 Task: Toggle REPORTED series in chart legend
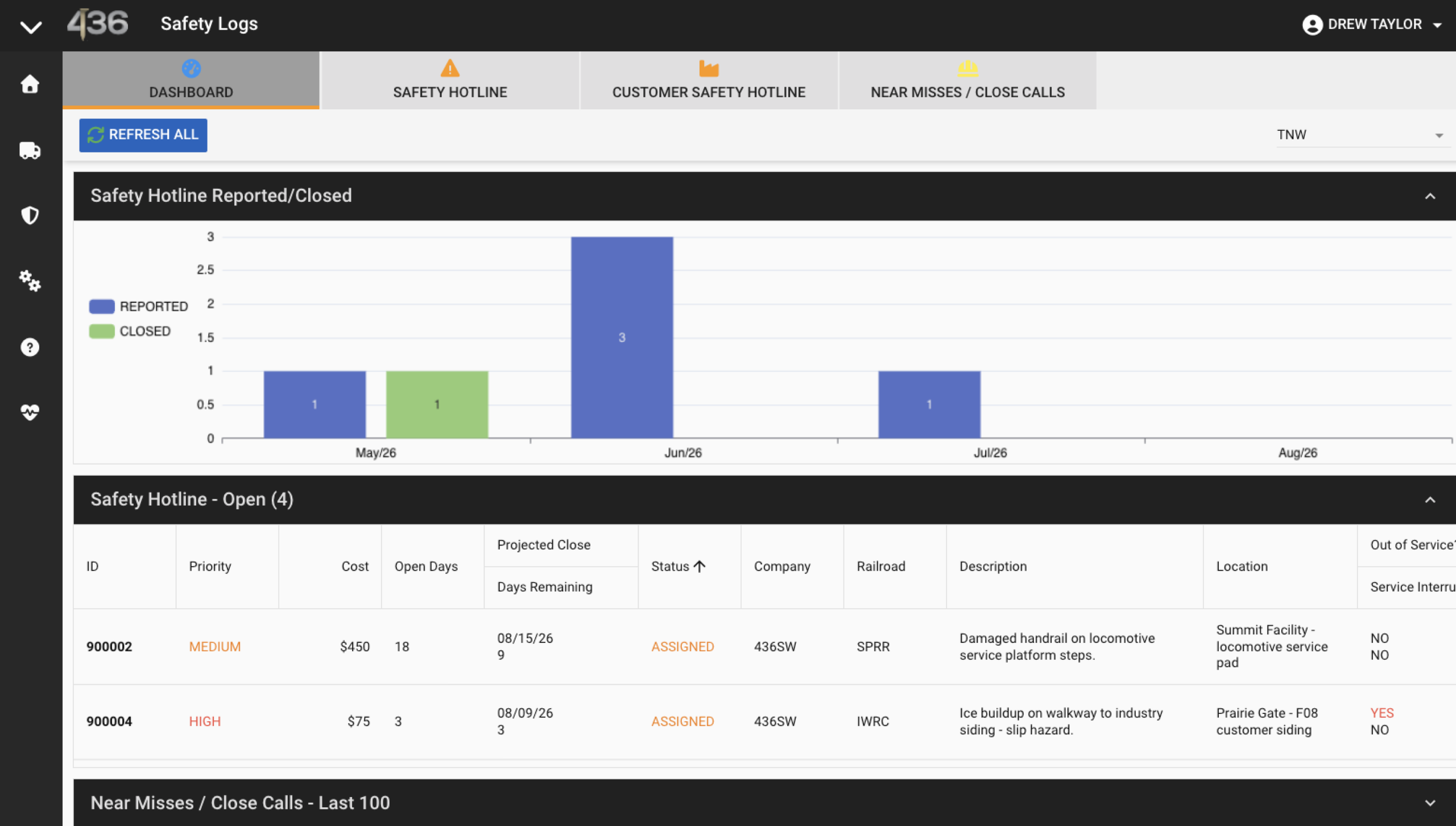pos(138,306)
